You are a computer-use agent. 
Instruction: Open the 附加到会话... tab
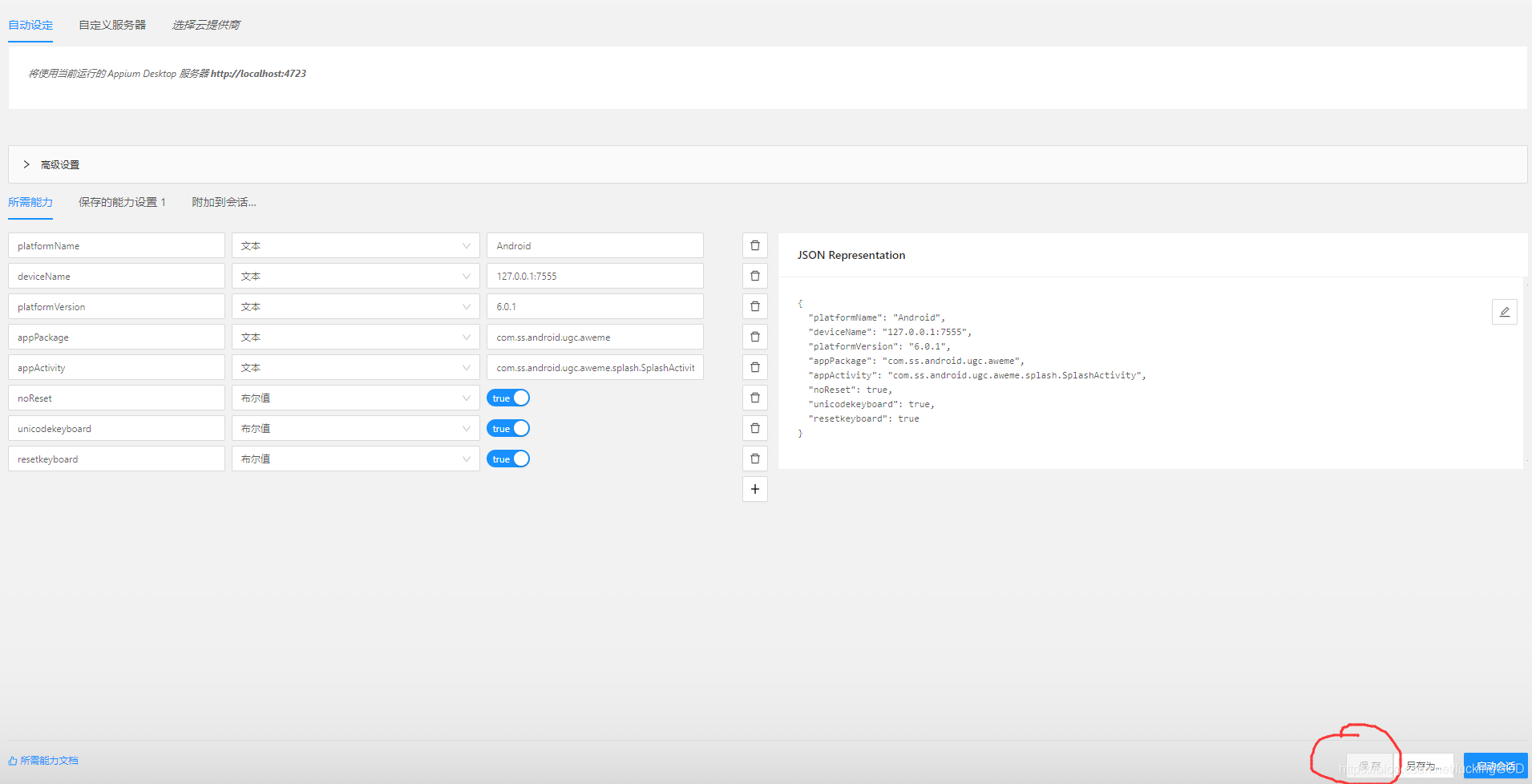pyautogui.click(x=224, y=202)
